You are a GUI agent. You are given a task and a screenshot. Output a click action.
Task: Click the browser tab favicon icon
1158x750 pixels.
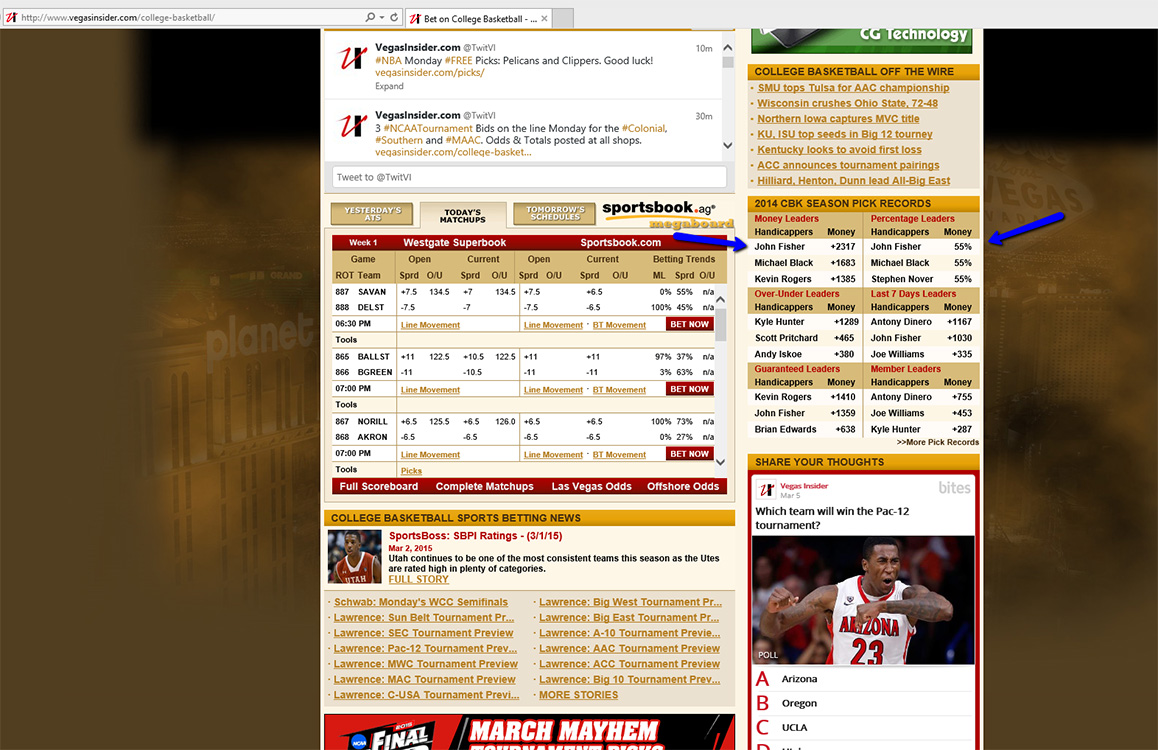pyautogui.click(x=415, y=18)
